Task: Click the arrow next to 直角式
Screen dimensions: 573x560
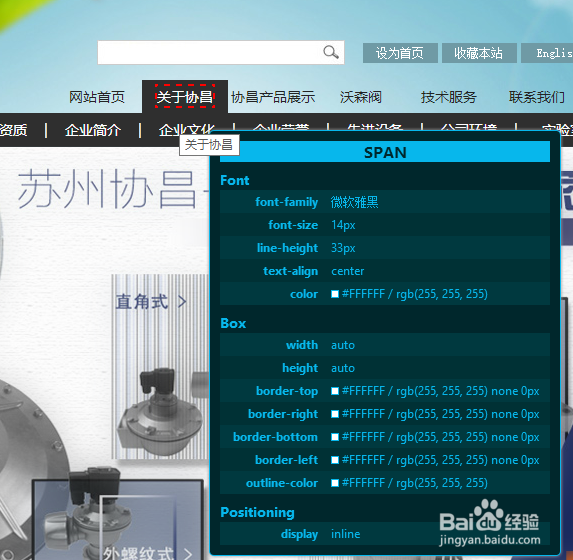Action: (182, 302)
